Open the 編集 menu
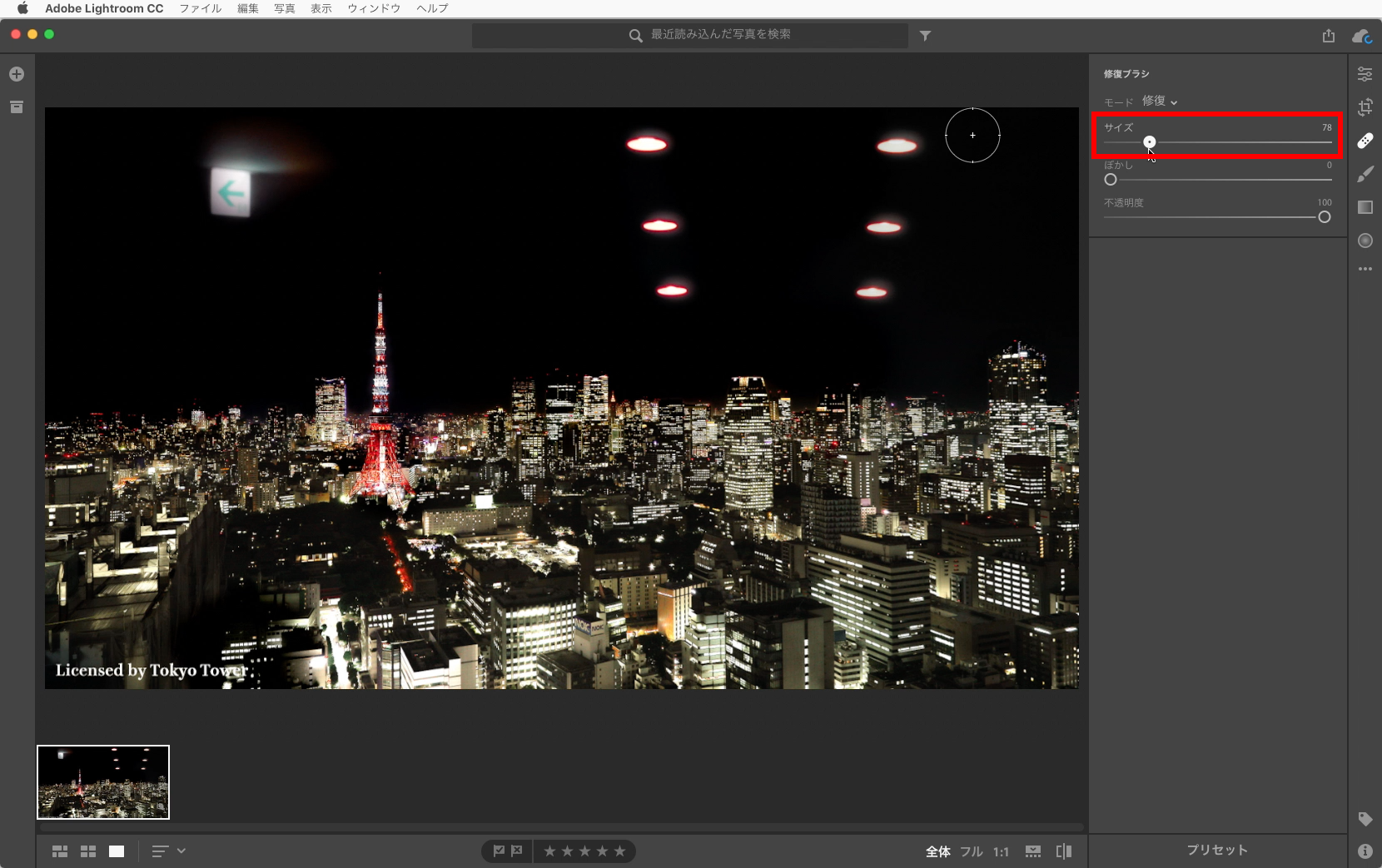The width and height of the screenshot is (1382, 868). tap(248, 8)
